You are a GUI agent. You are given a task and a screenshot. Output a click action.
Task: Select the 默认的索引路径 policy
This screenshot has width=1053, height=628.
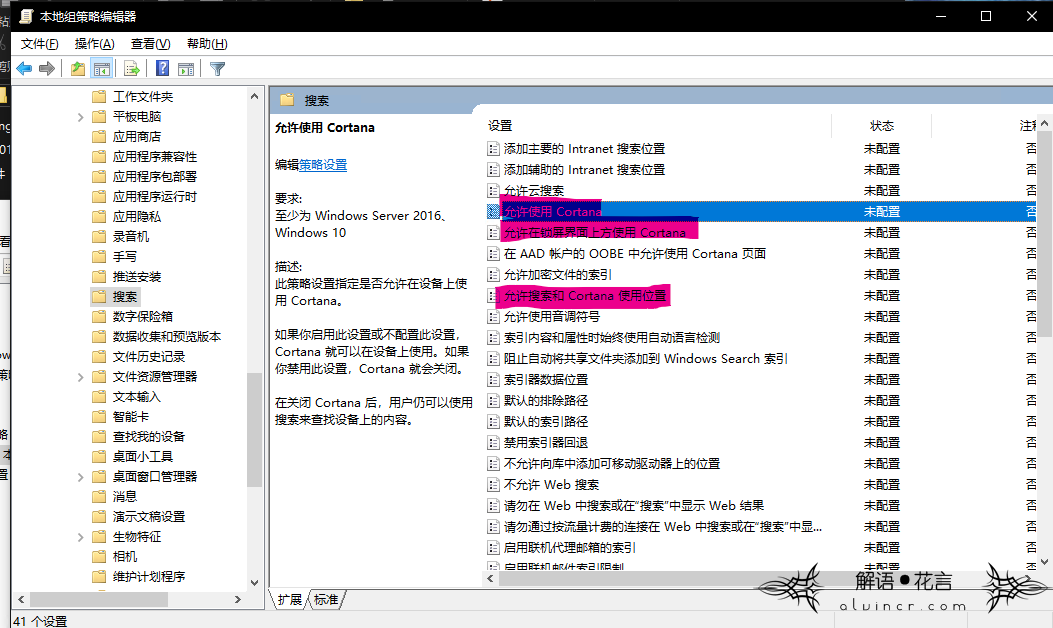(546, 422)
